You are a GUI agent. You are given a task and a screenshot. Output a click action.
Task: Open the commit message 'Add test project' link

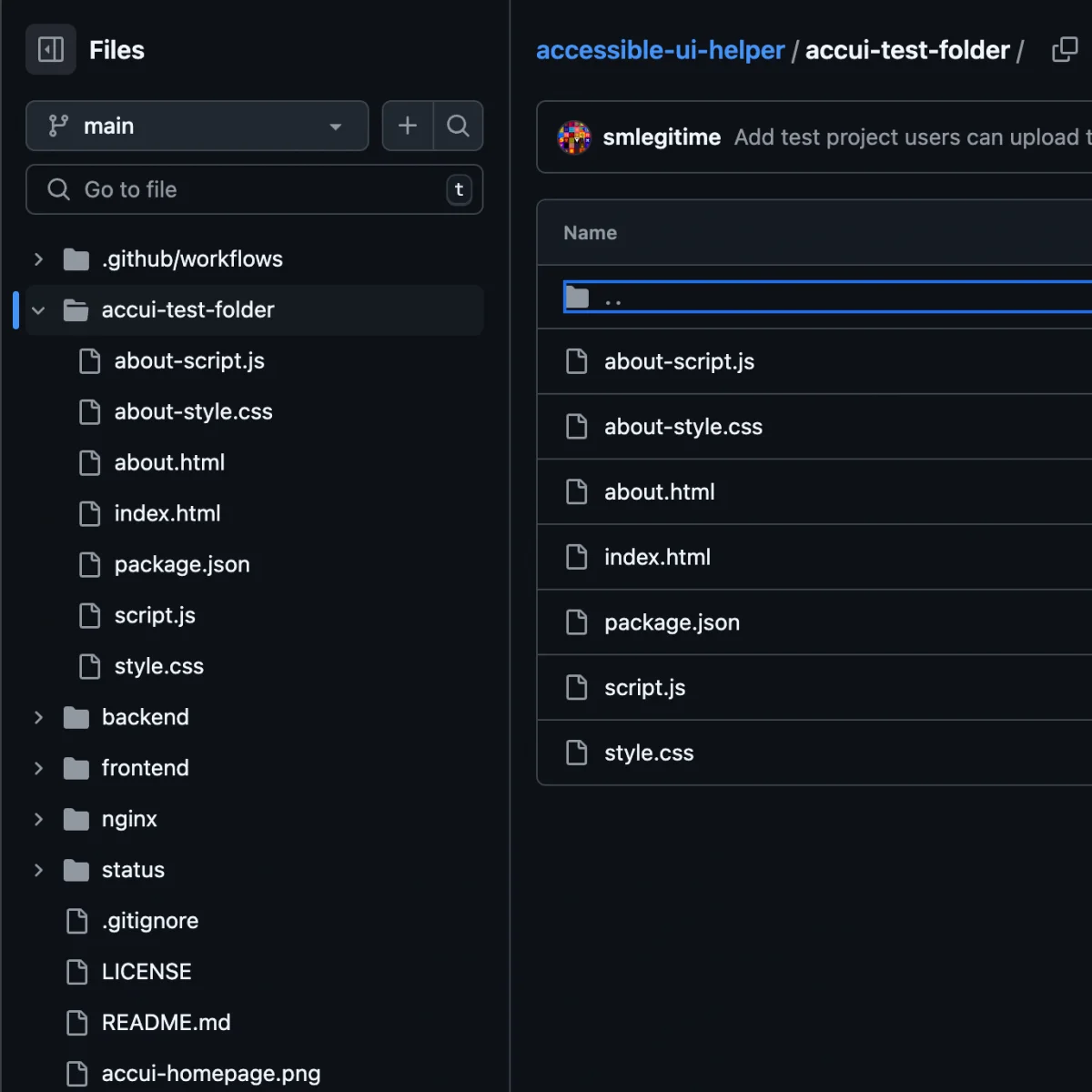913,137
